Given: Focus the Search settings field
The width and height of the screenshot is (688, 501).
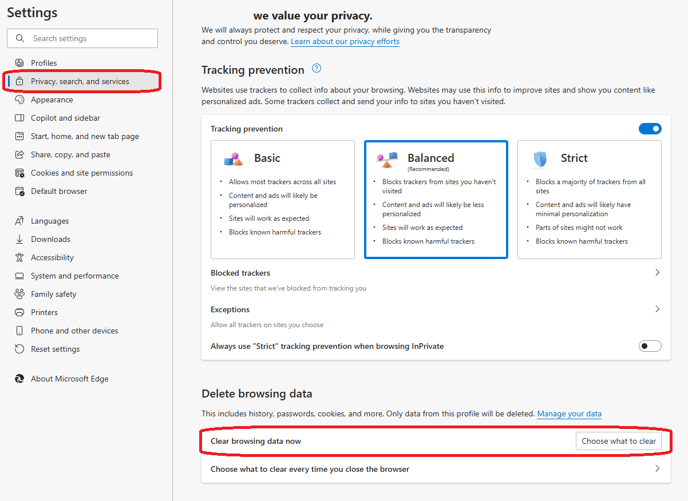Looking at the screenshot, I should (x=82, y=38).
